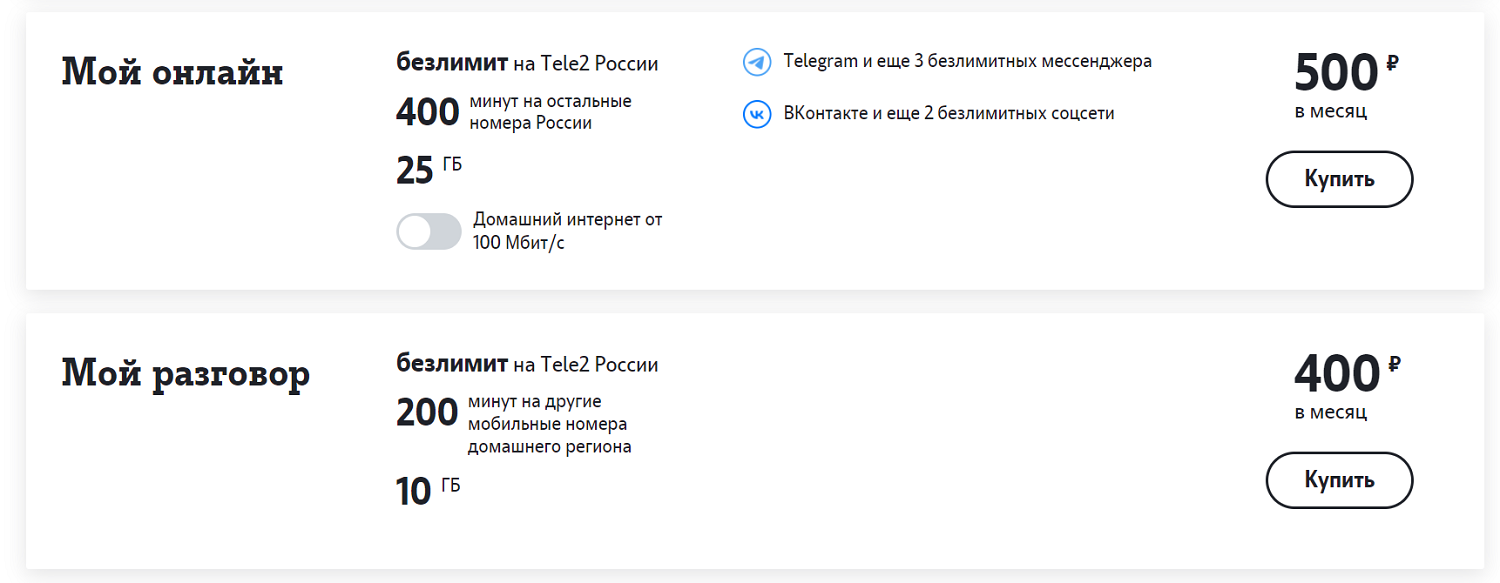Click Купить for tariff Мой разговор
Image resolution: width=1500 pixels, height=583 pixels.
pos(1339,480)
